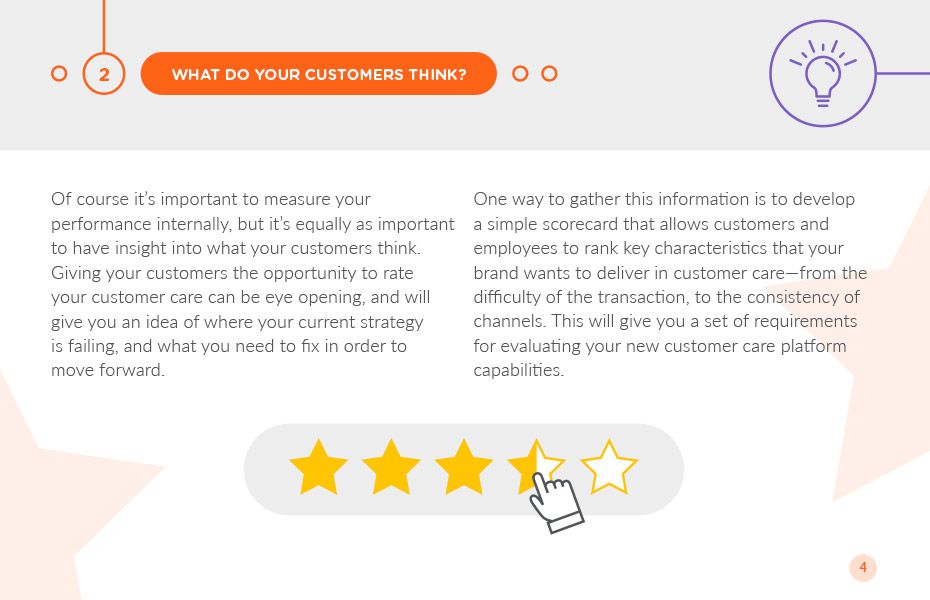Click the orange vertical line above number 2
The height and width of the screenshot is (600, 930).
pos(104,26)
